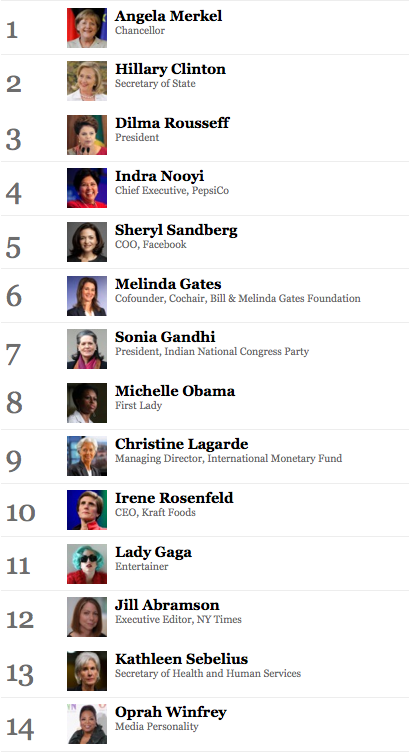Select the Oprah Winfrey name link
The height and width of the screenshot is (752, 409).
[170, 712]
